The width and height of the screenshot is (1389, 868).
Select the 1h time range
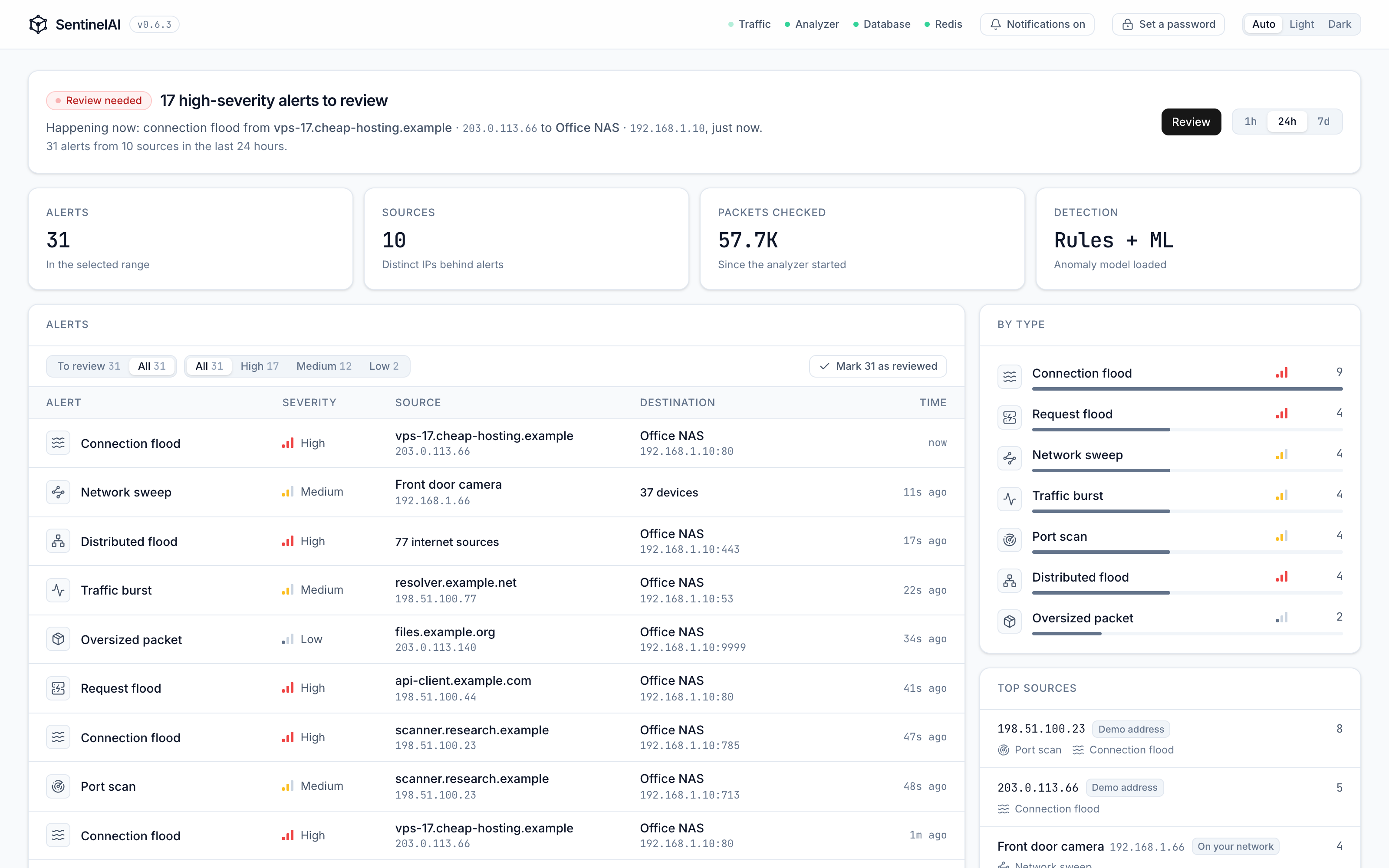[x=1251, y=122]
